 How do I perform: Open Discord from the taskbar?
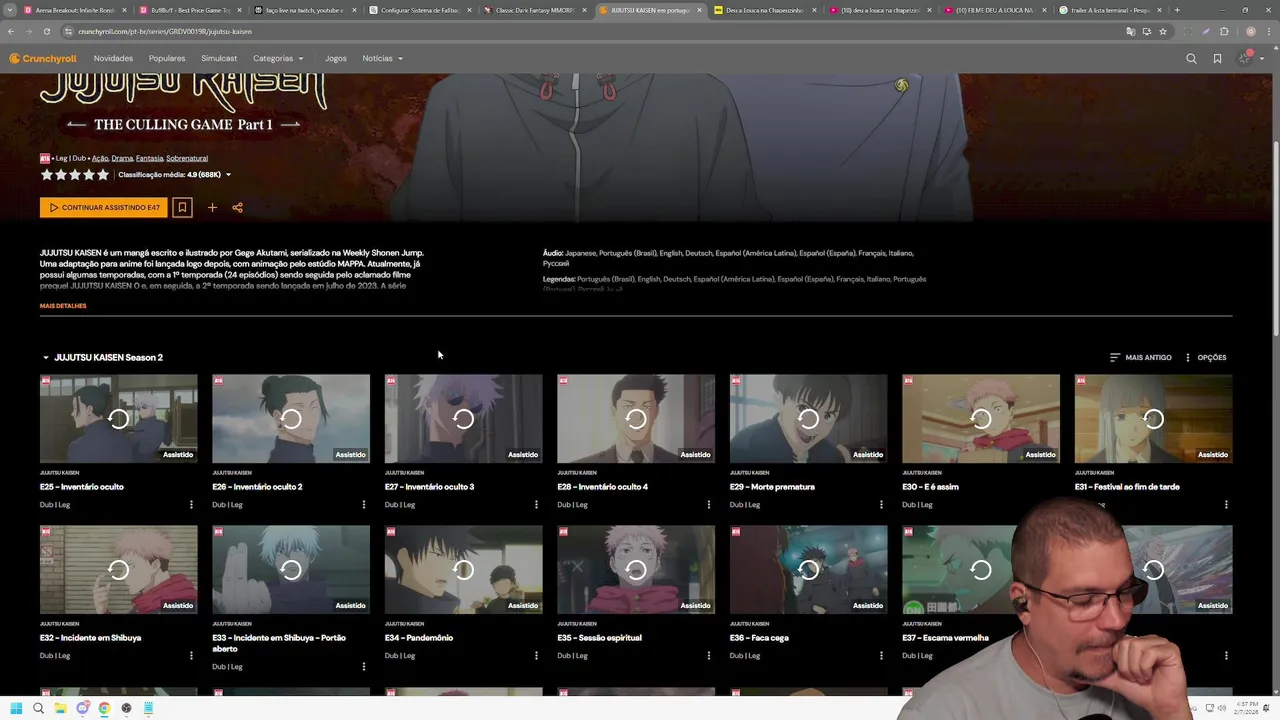point(82,708)
